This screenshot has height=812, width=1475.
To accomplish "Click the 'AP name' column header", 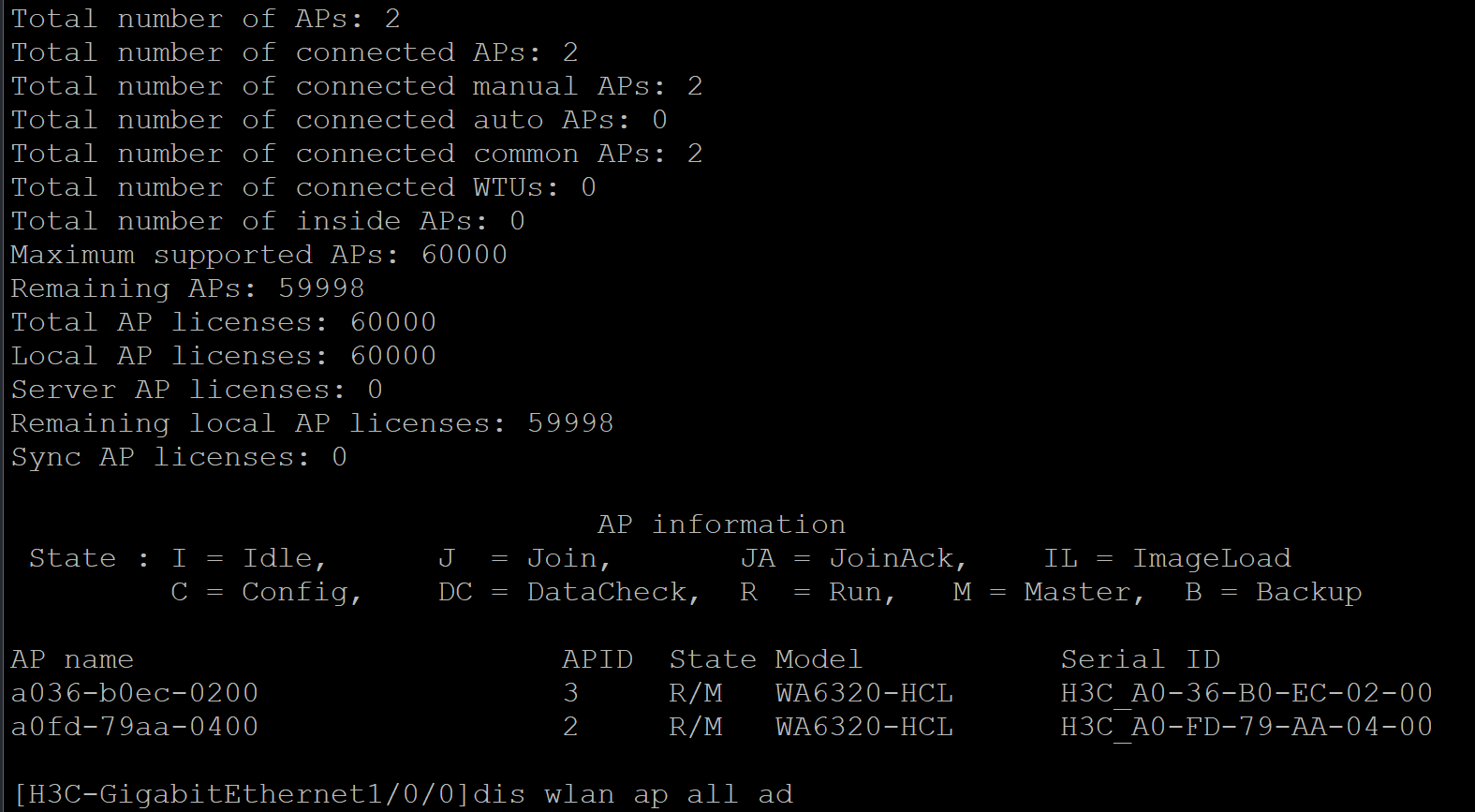I will [x=72, y=659].
